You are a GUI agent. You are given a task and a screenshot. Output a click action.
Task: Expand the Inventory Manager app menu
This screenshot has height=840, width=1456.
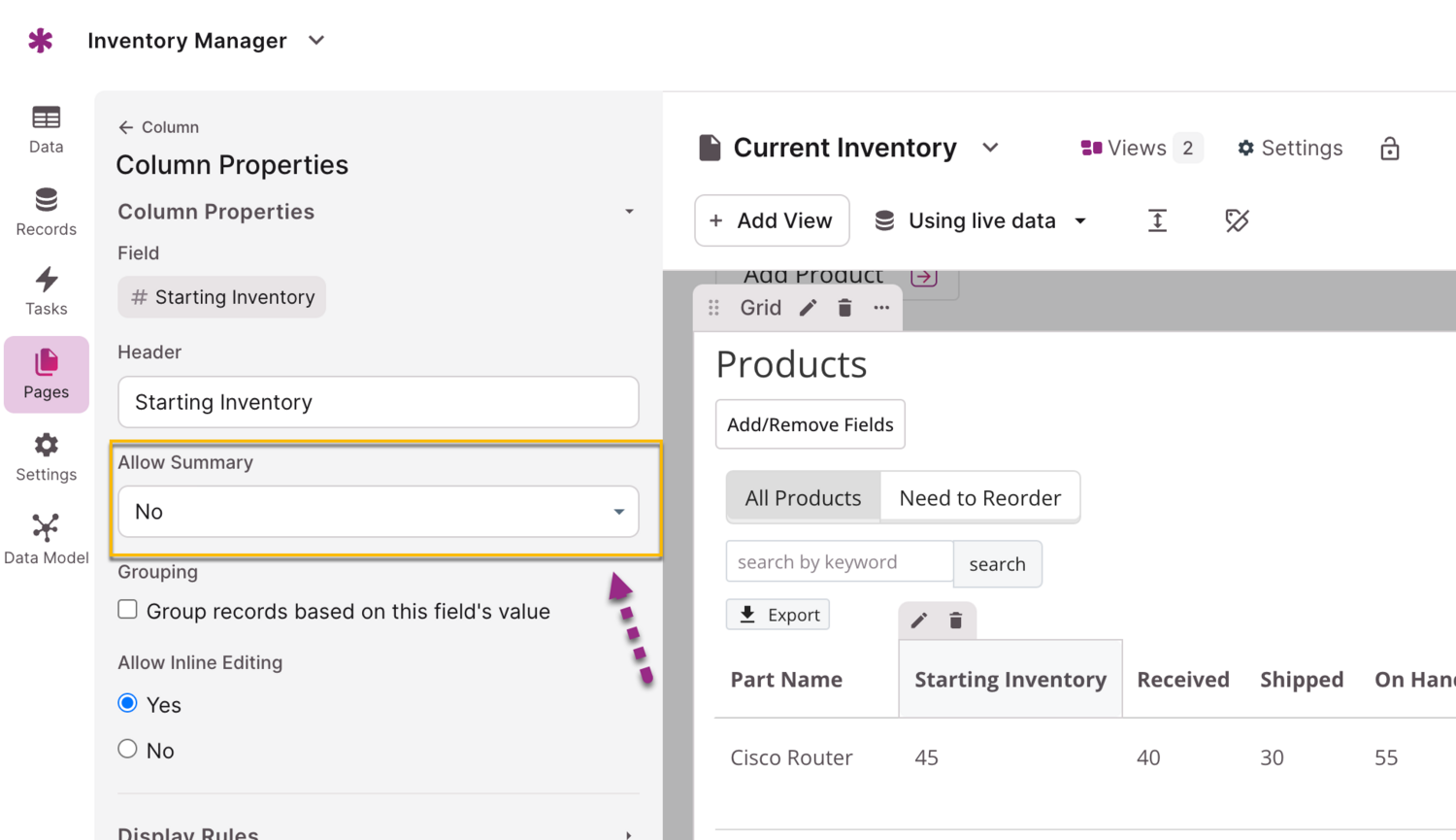click(316, 41)
